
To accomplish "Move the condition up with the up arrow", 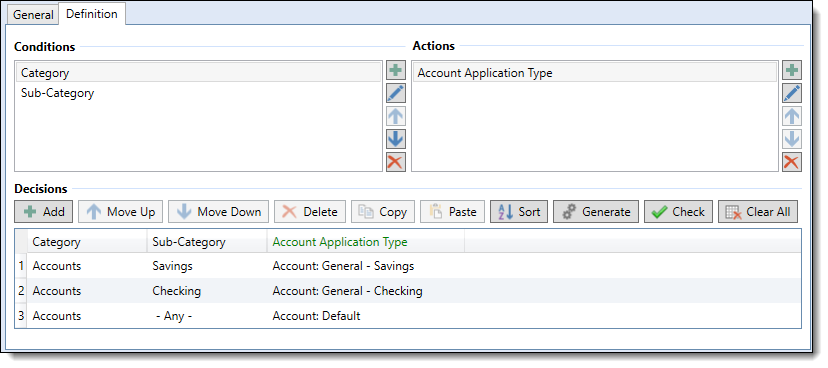I will click(396, 116).
